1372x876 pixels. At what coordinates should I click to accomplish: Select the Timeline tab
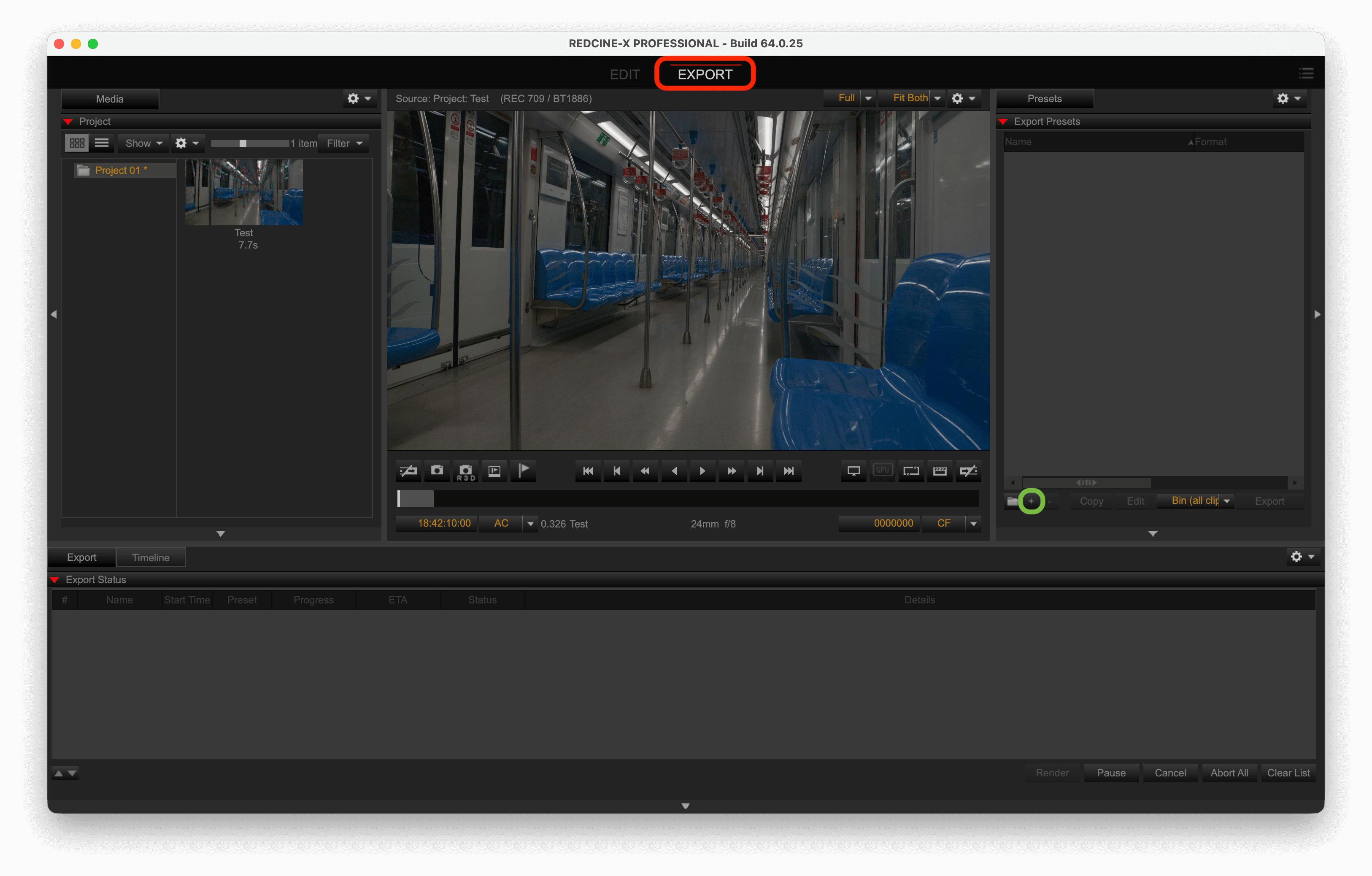151,557
